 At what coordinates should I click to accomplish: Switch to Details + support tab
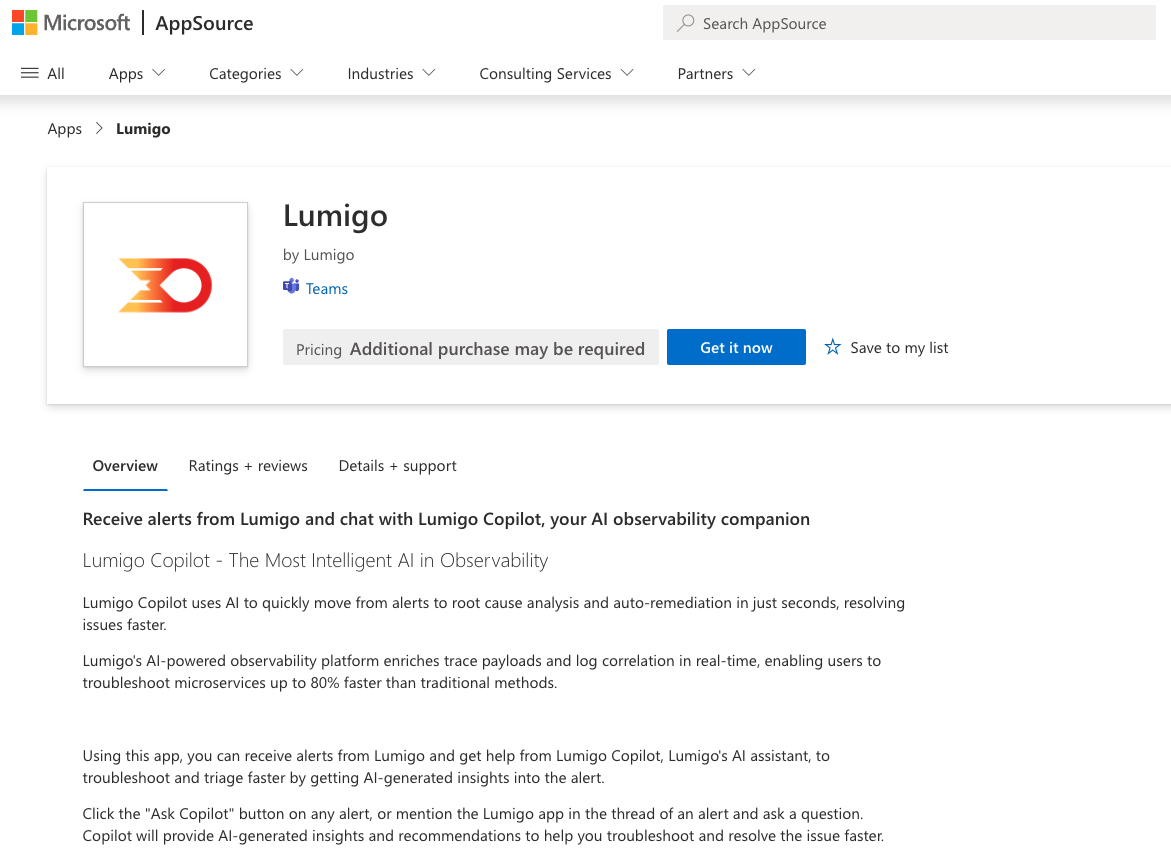coord(397,466)
